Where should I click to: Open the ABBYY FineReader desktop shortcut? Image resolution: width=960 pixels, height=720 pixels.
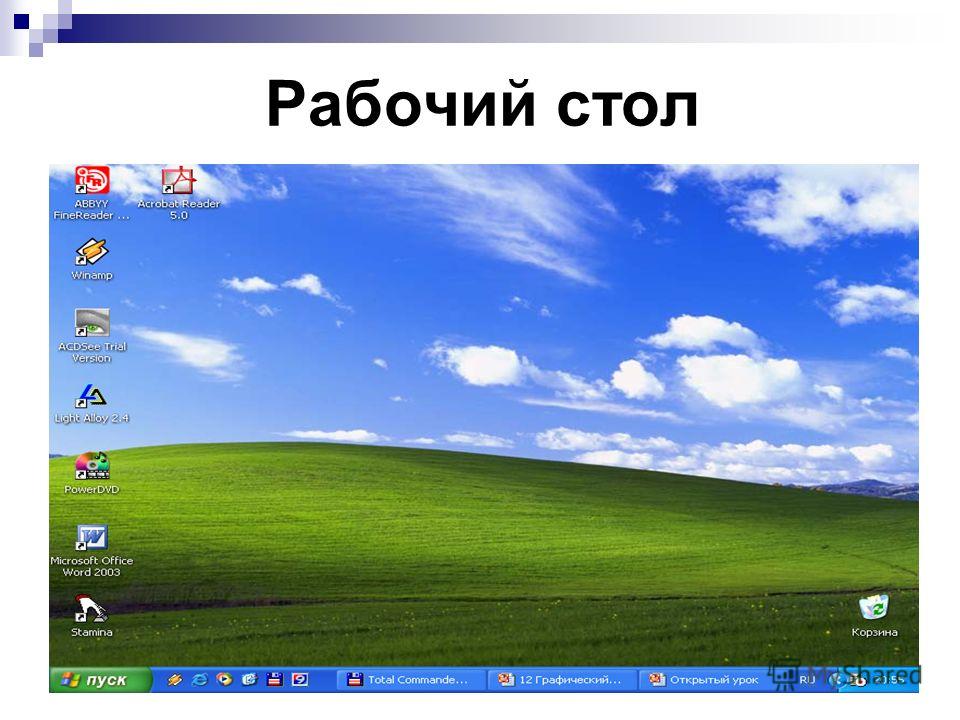(x=92, y=192)
